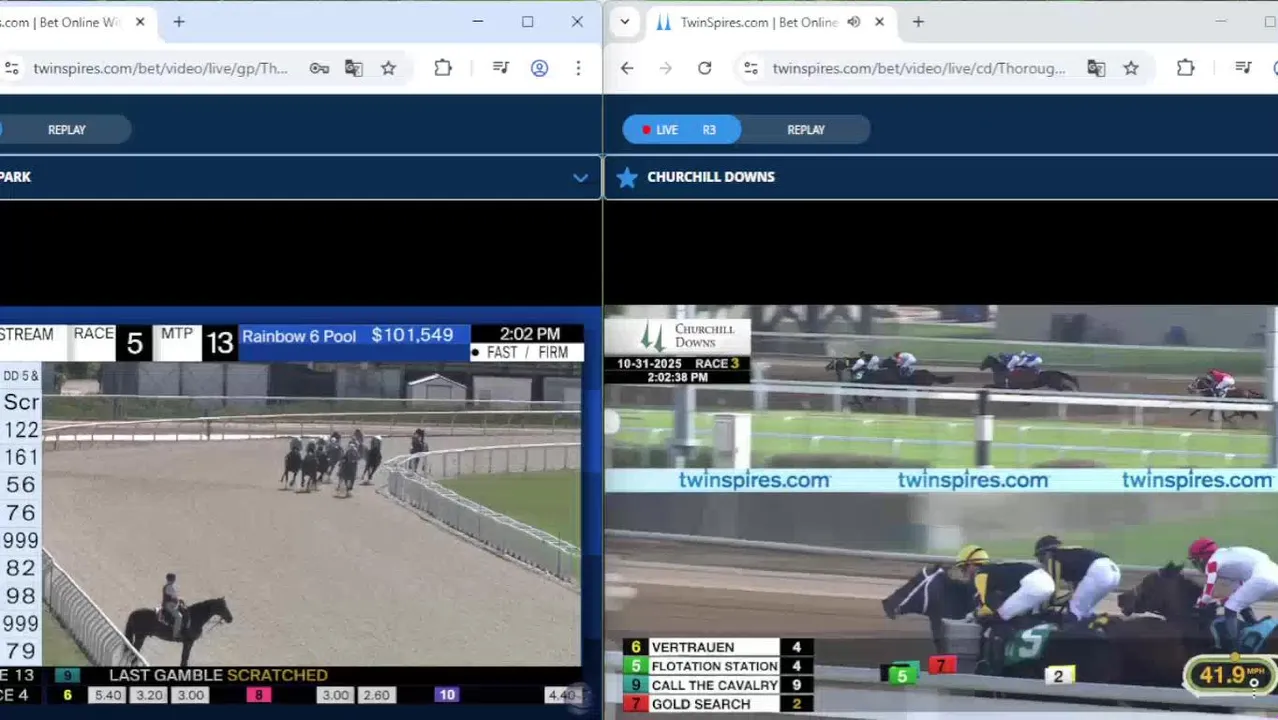Select the TwinSpires.com tab in right window
Viewport: 1278px width, 720px height.
point(770,22)
